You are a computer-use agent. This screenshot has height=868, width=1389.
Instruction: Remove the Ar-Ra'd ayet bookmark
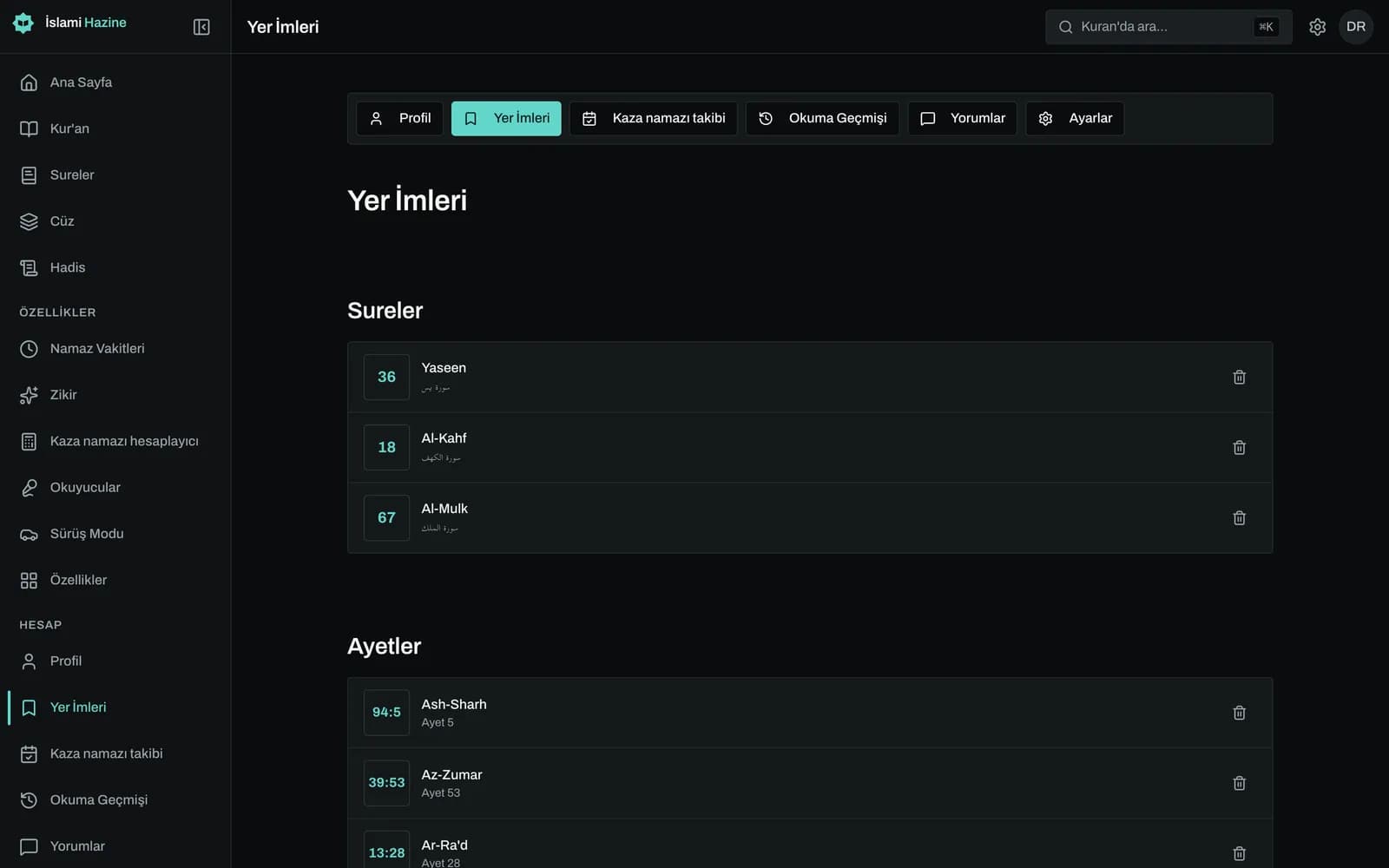coord(1239,853)
